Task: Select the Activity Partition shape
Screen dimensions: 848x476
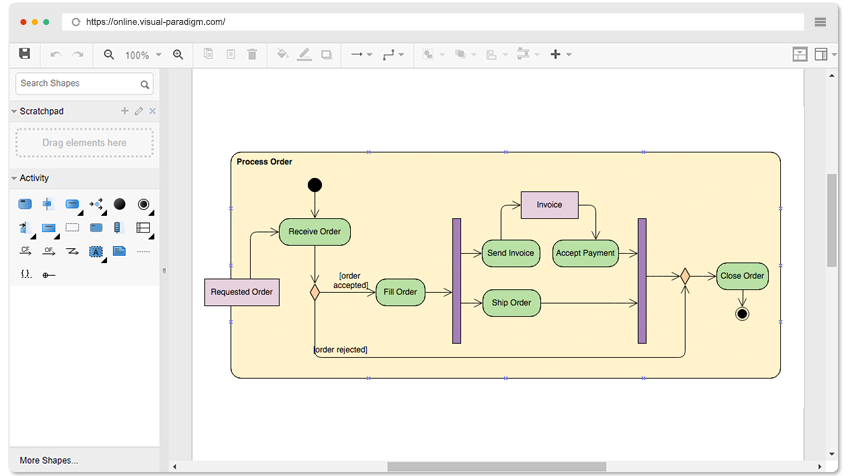Action: point(48,204)
